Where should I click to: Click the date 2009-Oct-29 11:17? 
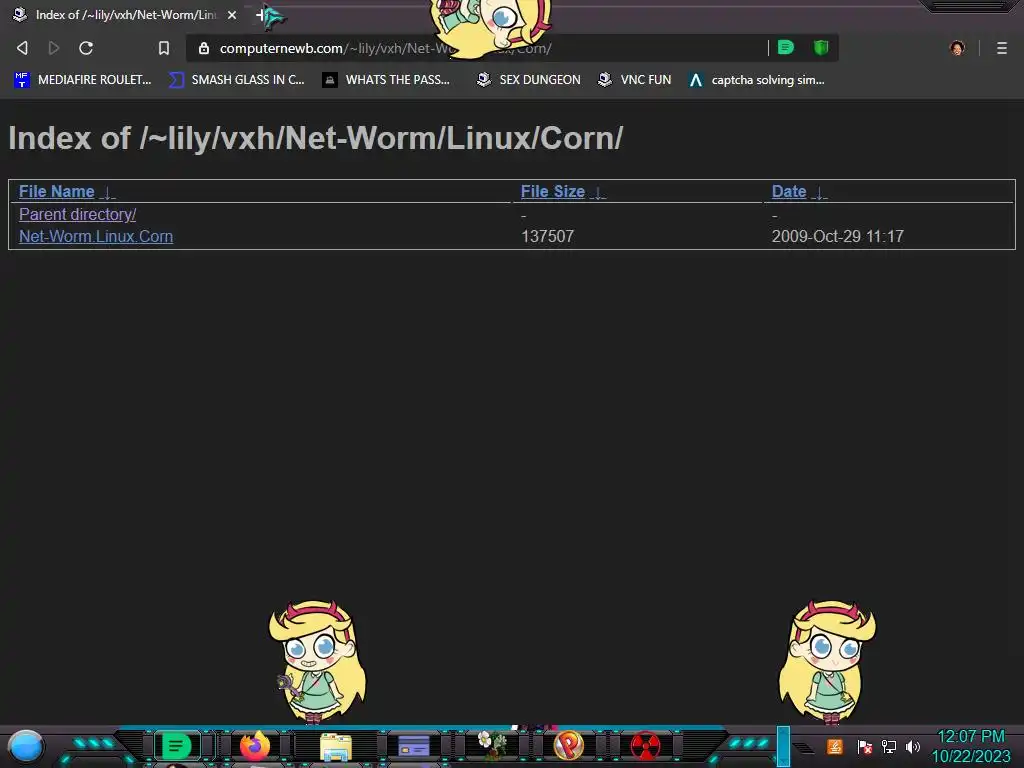(838, 236)
